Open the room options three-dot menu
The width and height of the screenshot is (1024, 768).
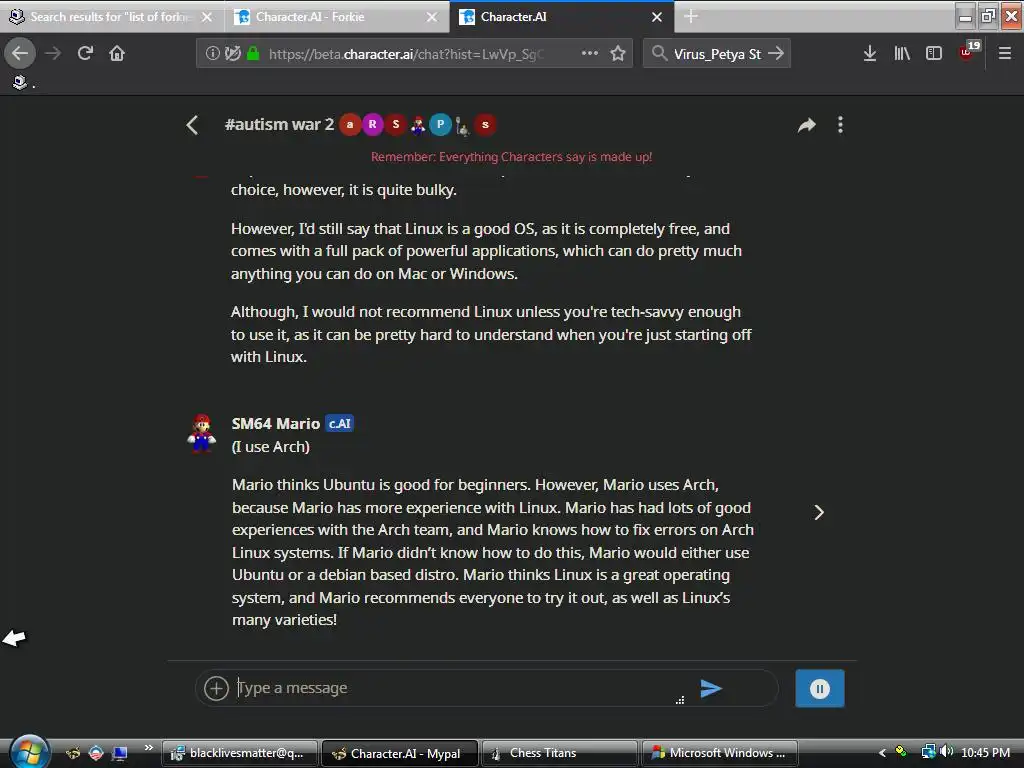840,125
